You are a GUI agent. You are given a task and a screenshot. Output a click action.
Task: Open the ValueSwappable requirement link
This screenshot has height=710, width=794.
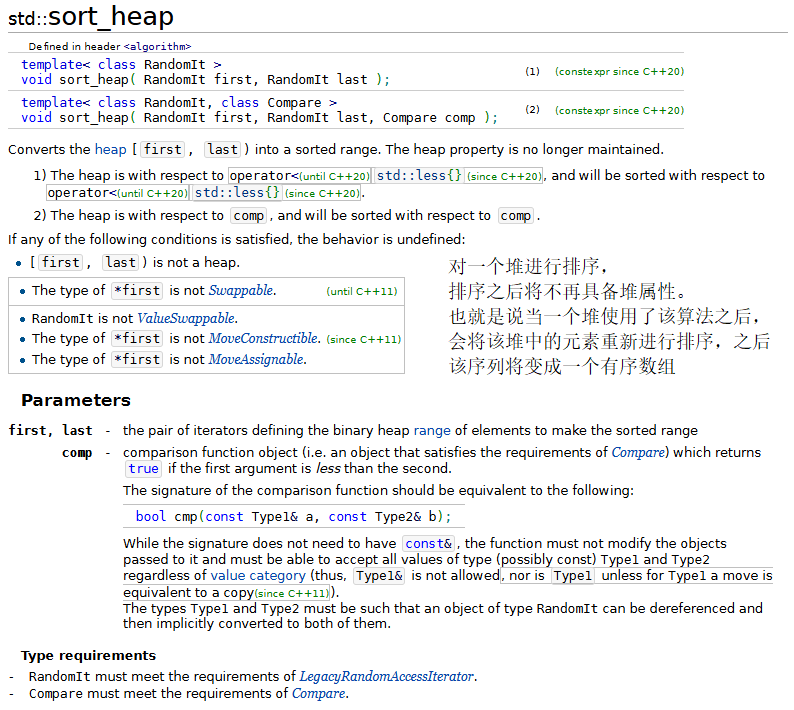(x=186, y=318)
